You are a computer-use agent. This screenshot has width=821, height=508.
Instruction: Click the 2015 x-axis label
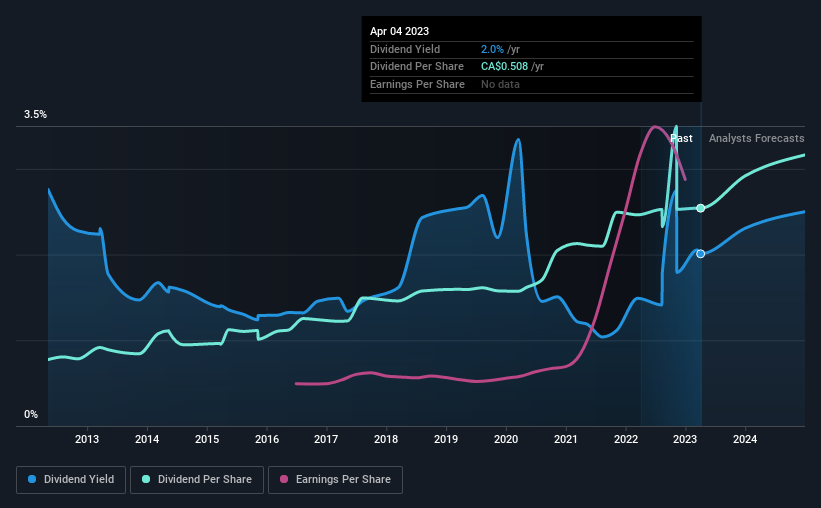pos(207,439)
